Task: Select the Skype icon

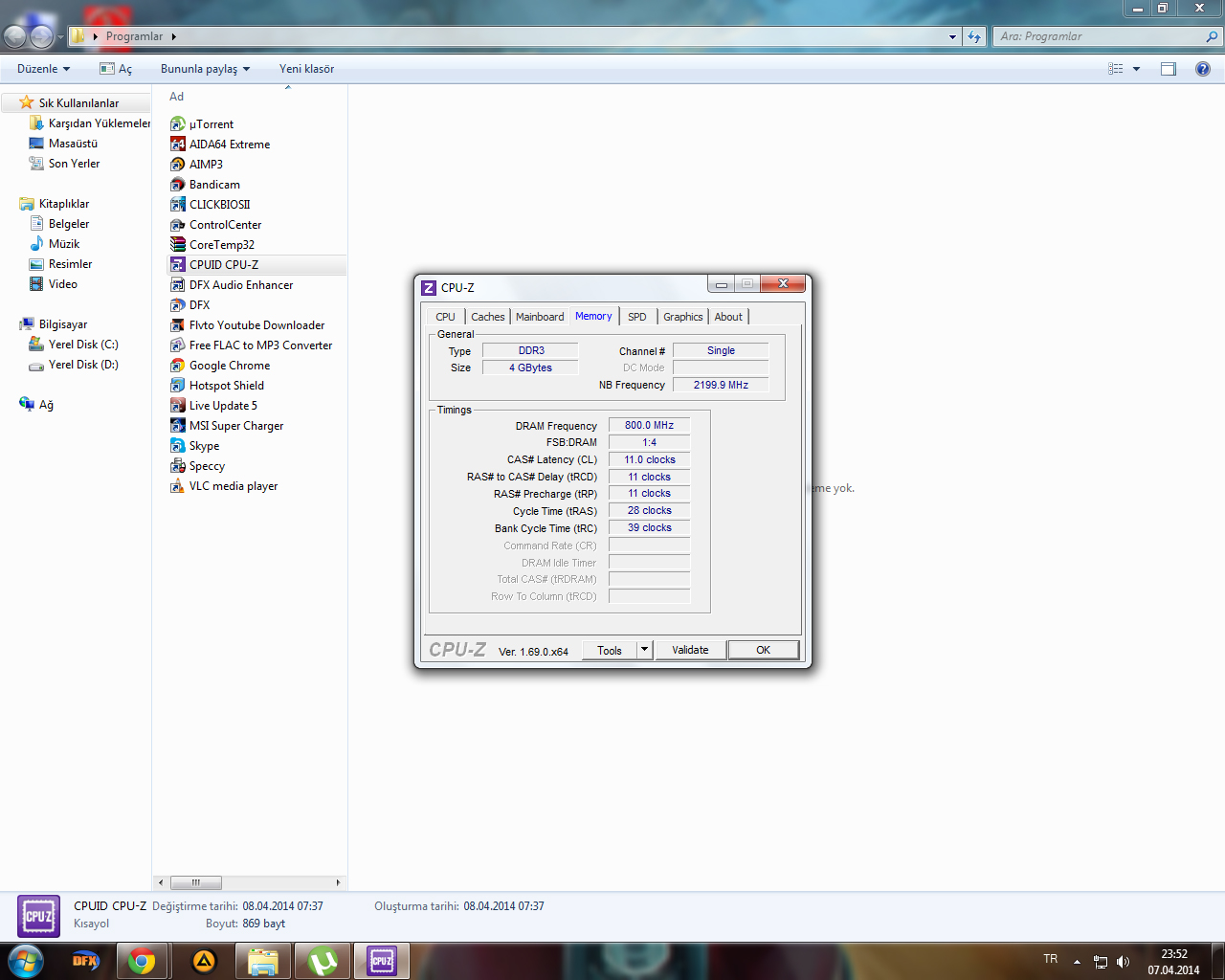Action: [177, 446]
